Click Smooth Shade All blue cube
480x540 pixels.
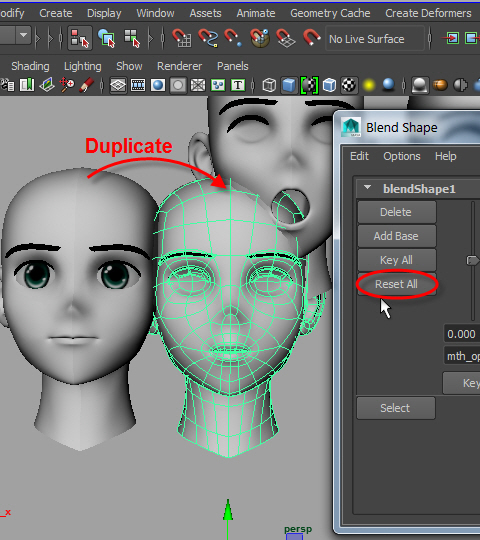289,85
